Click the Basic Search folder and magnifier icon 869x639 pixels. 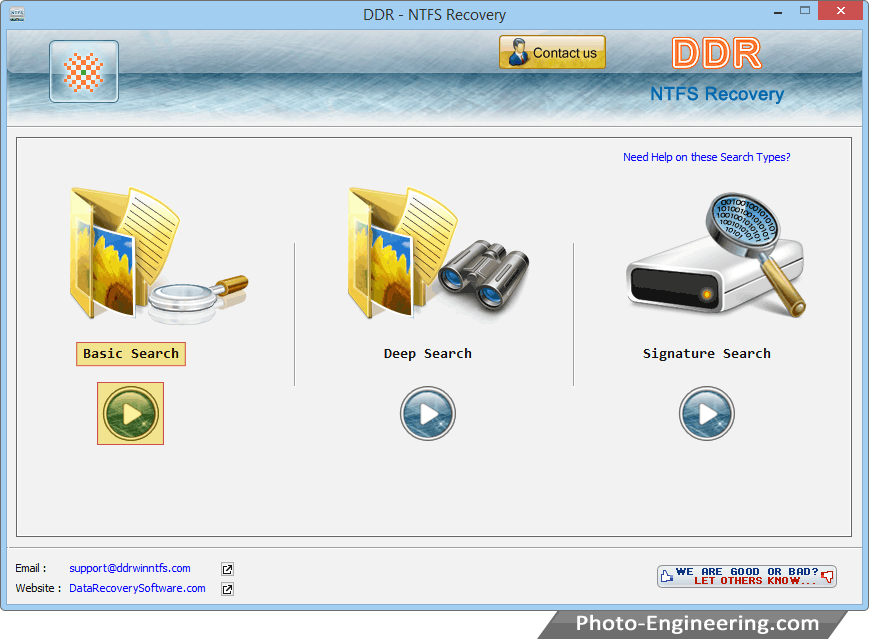tap(159, 255)
